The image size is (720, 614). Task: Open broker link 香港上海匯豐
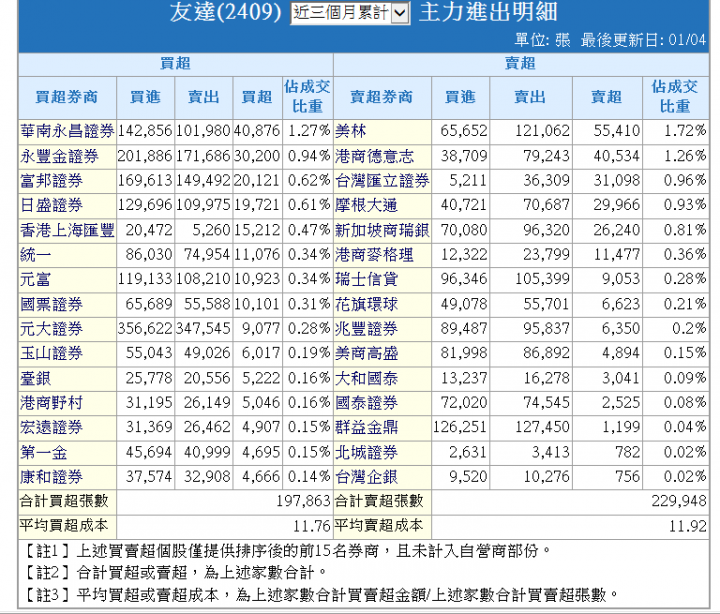[x=67, y=230]
